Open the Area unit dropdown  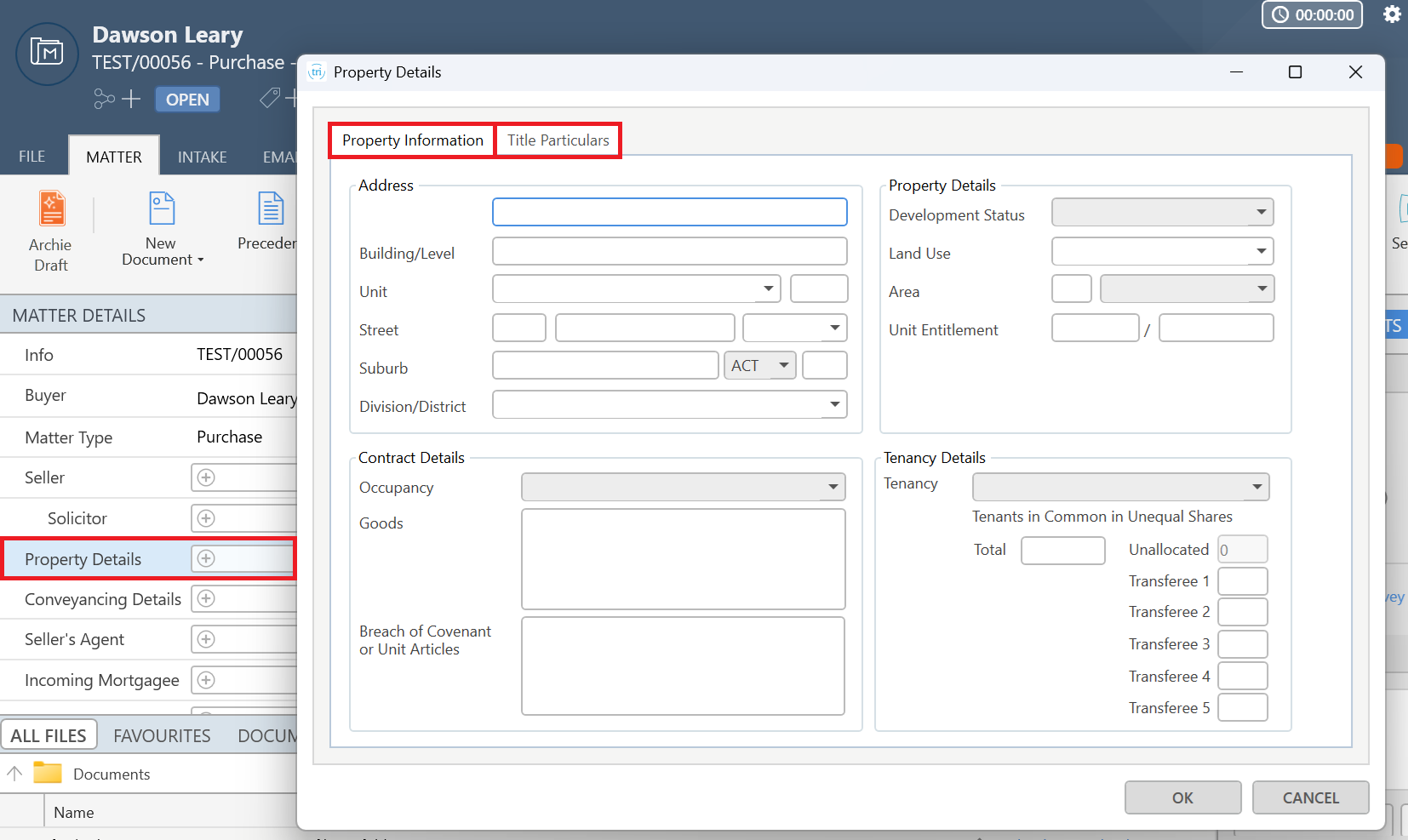point(1187,289)
